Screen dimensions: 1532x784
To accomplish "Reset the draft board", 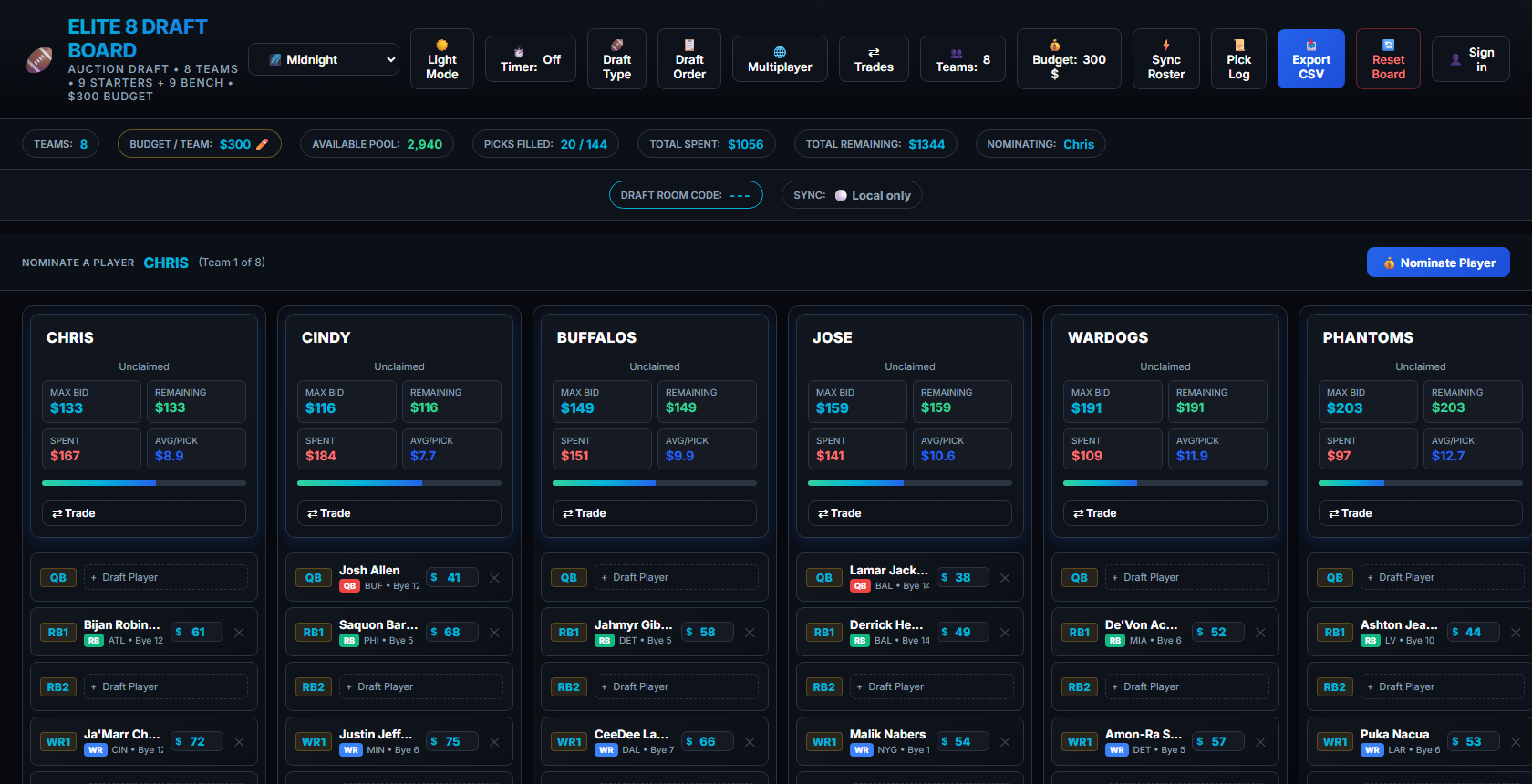I will (x=1388, y=59).
